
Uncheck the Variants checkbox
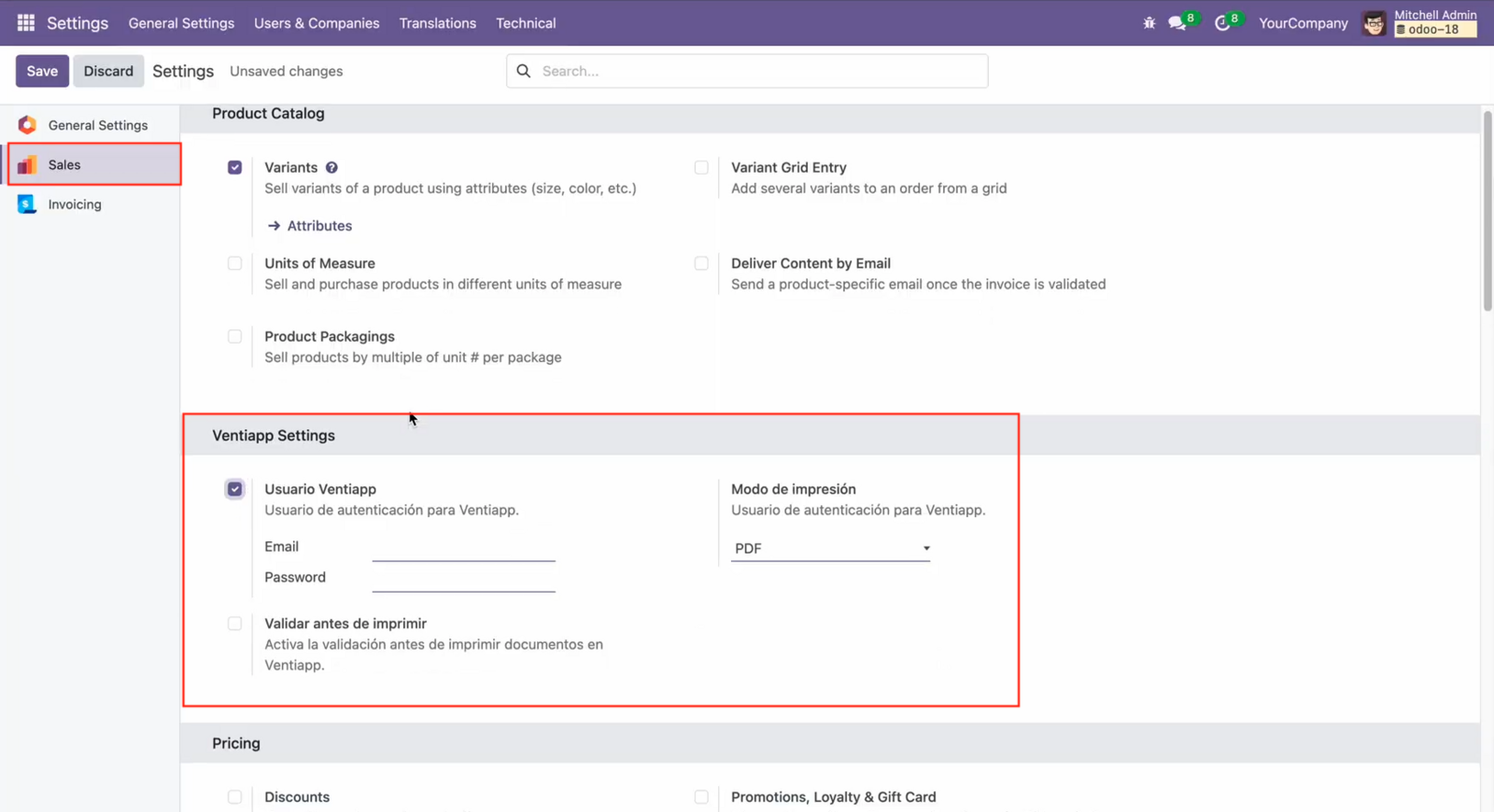[234, 168]
